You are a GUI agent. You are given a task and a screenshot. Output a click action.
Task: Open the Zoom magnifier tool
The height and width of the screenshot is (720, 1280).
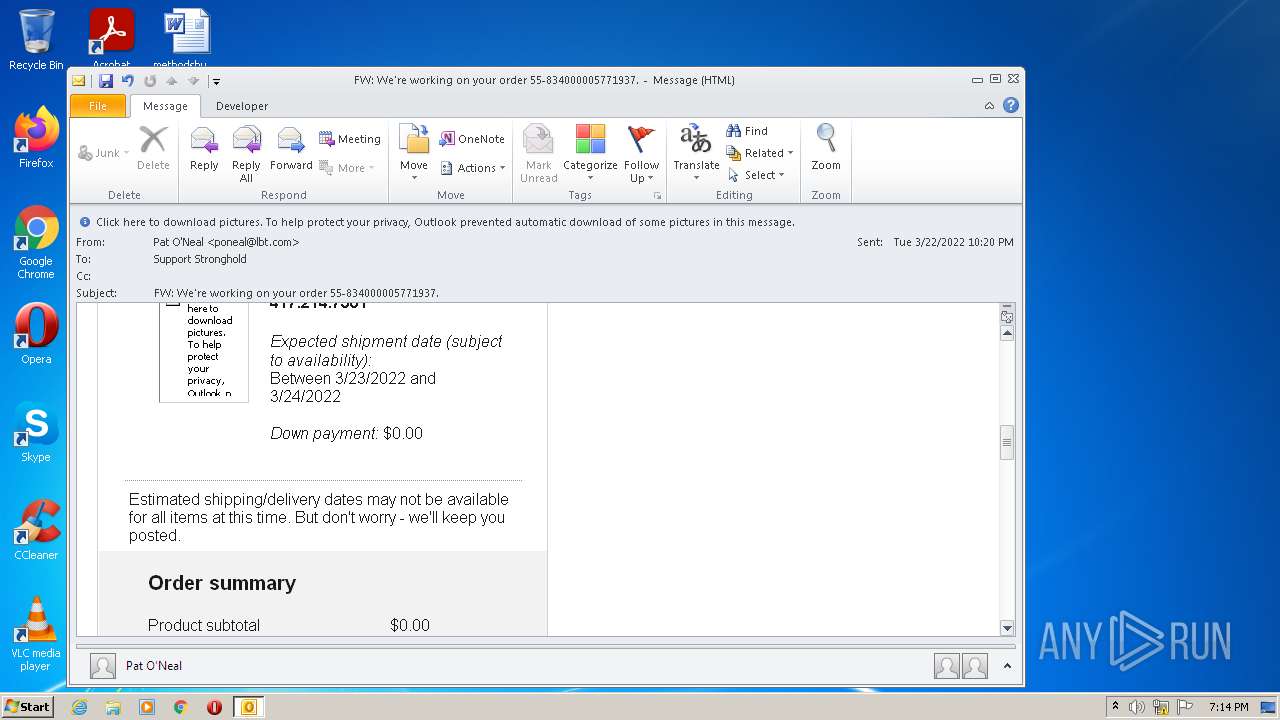coord(826,150)
